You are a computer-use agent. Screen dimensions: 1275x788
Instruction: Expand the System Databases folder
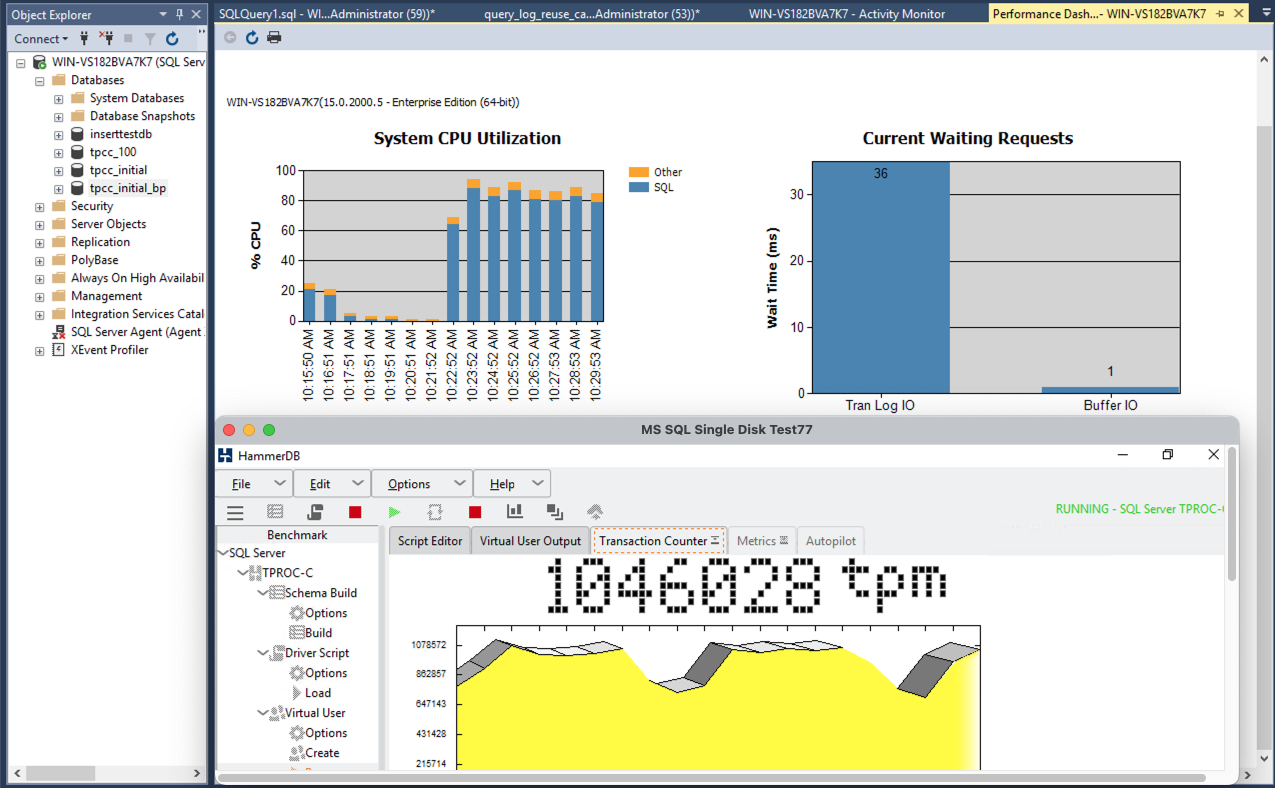coord(59,99)
